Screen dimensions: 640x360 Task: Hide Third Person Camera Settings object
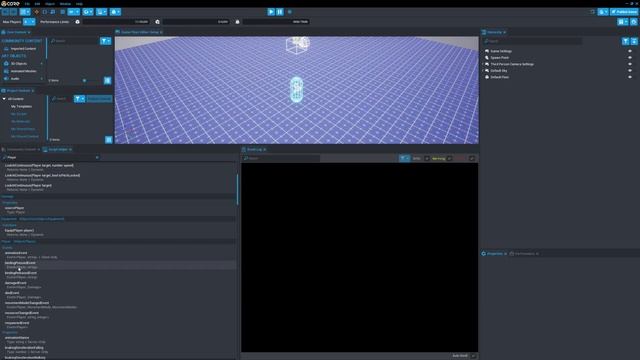630,64
